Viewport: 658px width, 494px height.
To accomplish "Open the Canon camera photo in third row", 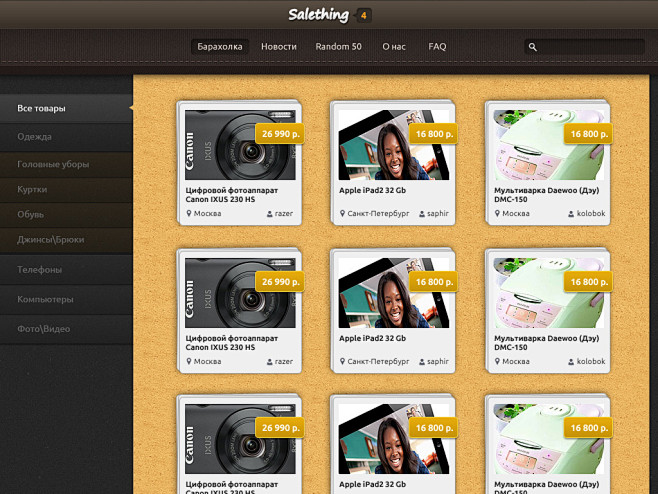I will [x=240, y=439].
